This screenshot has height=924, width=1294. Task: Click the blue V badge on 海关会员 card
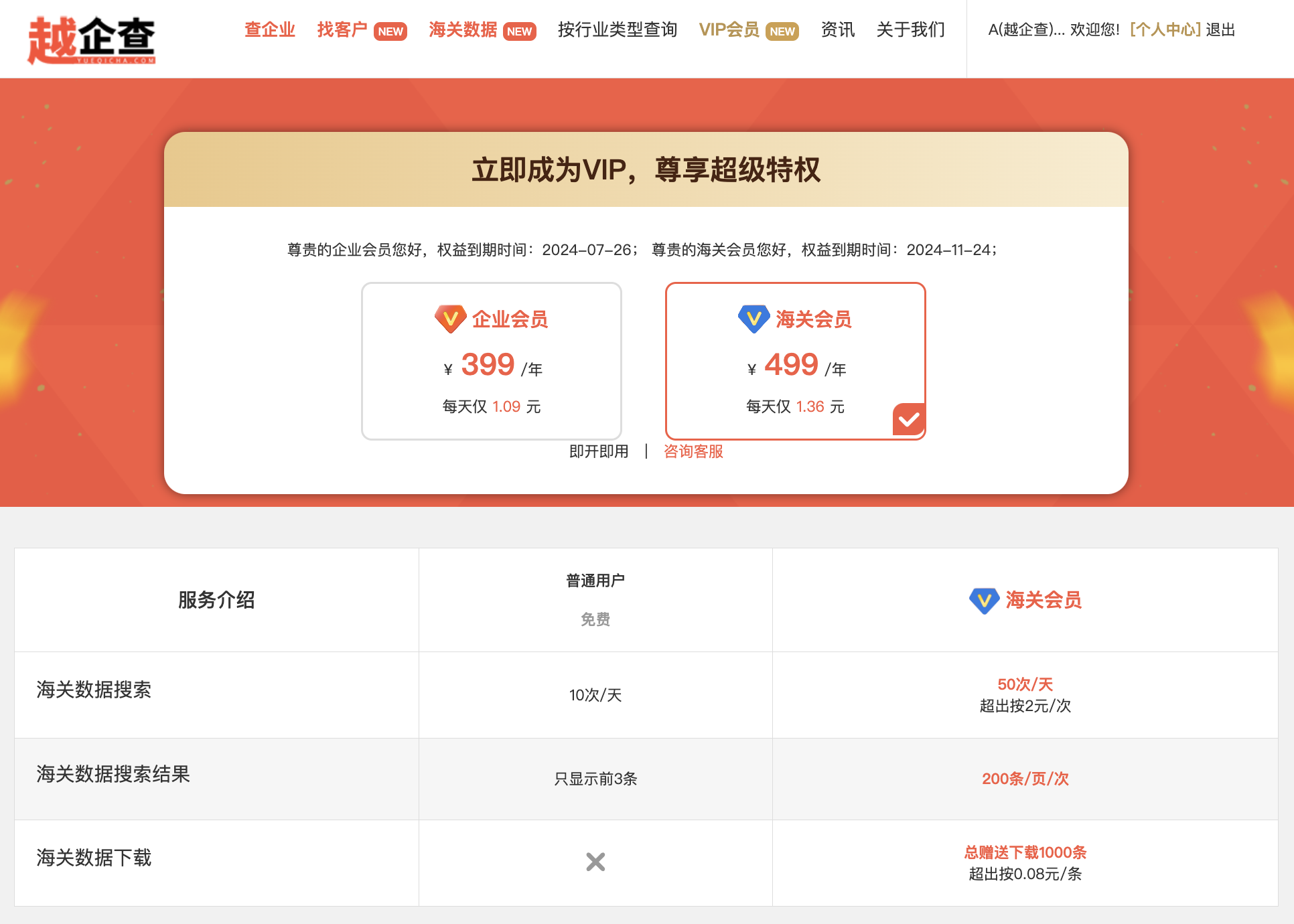[754, 319]
